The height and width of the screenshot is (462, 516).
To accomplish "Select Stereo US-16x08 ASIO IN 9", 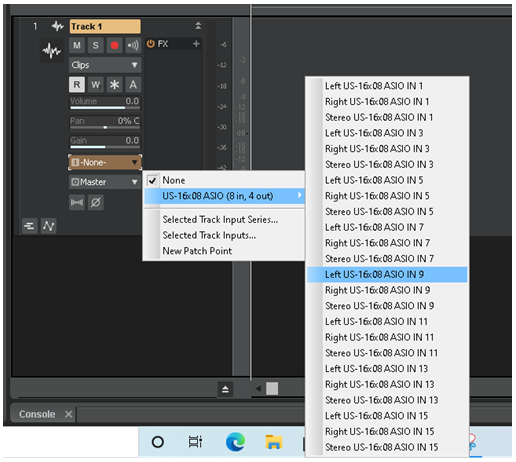I will coord(387,306).
